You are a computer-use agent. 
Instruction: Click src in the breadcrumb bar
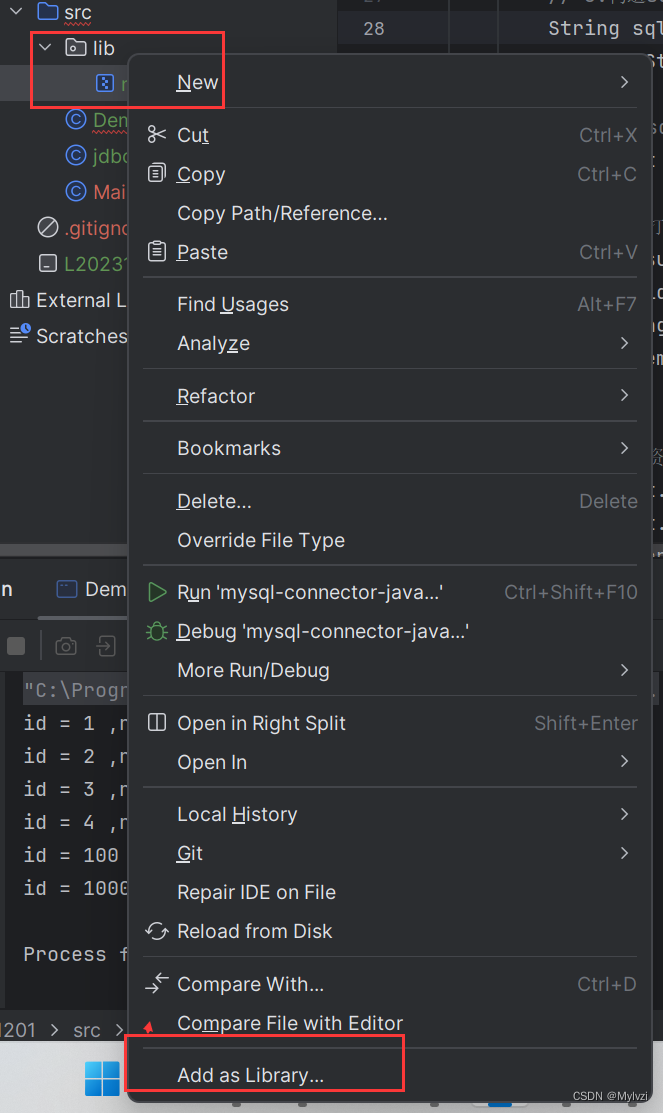[87, 1030]
